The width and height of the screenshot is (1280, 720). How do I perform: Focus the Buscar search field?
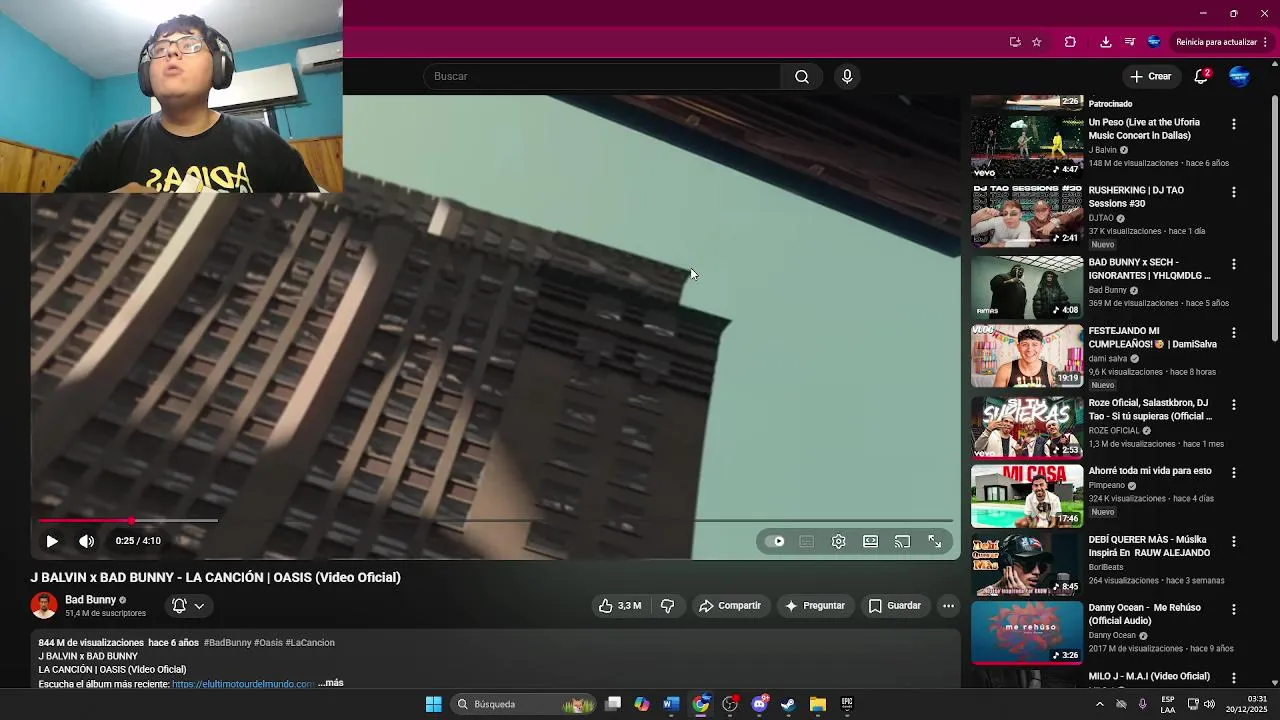[602, 77]
